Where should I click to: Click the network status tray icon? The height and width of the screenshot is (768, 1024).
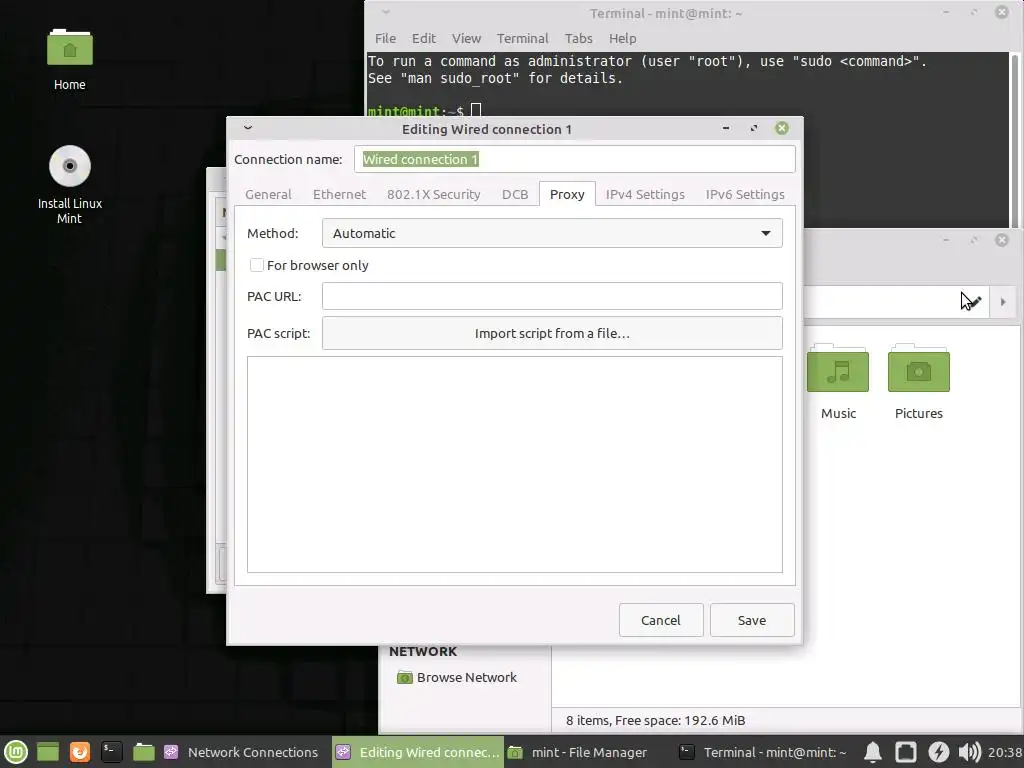click(x=906, y=752)
